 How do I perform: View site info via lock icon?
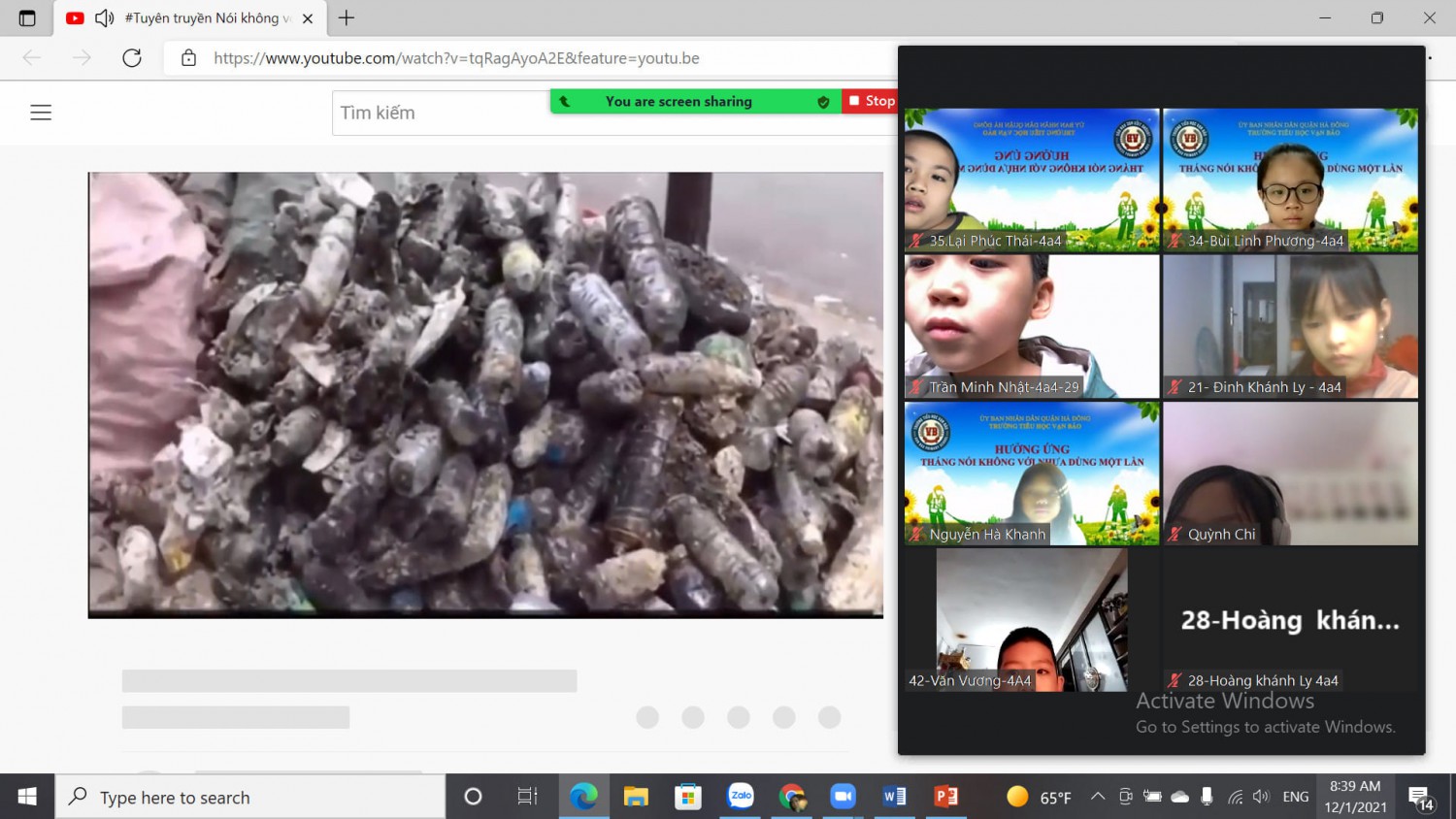click(189, 58)
